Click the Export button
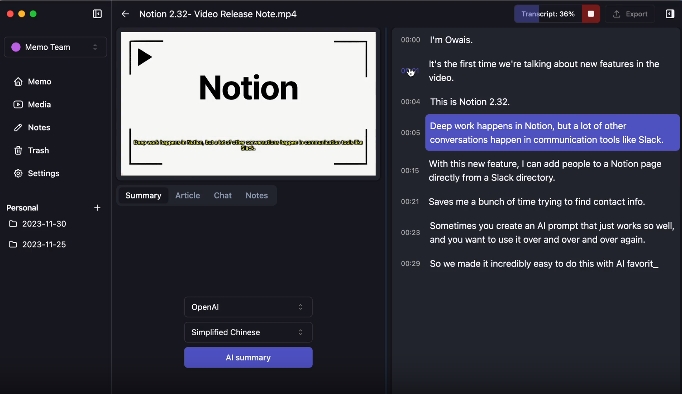Viewport: 682px width, 394px height. (x=630, y=14)
